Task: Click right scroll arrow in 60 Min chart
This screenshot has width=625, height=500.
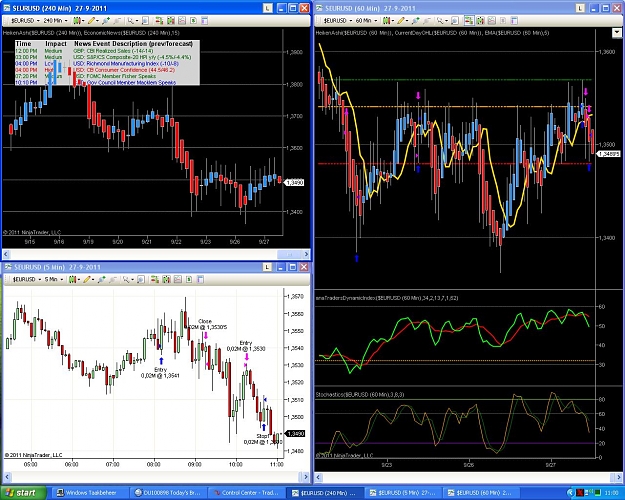Action: point(618,477)
